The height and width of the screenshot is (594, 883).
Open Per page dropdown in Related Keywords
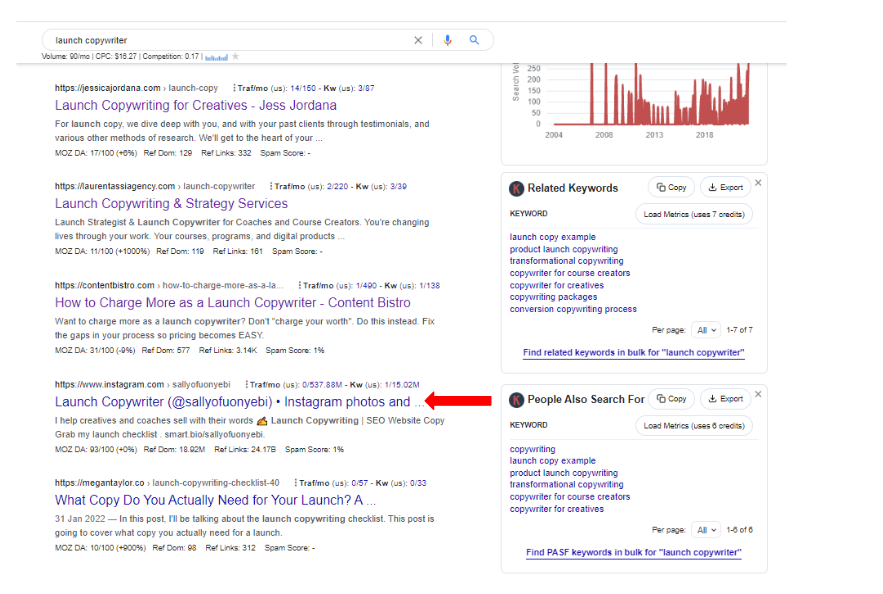click(x=706, y=330)
